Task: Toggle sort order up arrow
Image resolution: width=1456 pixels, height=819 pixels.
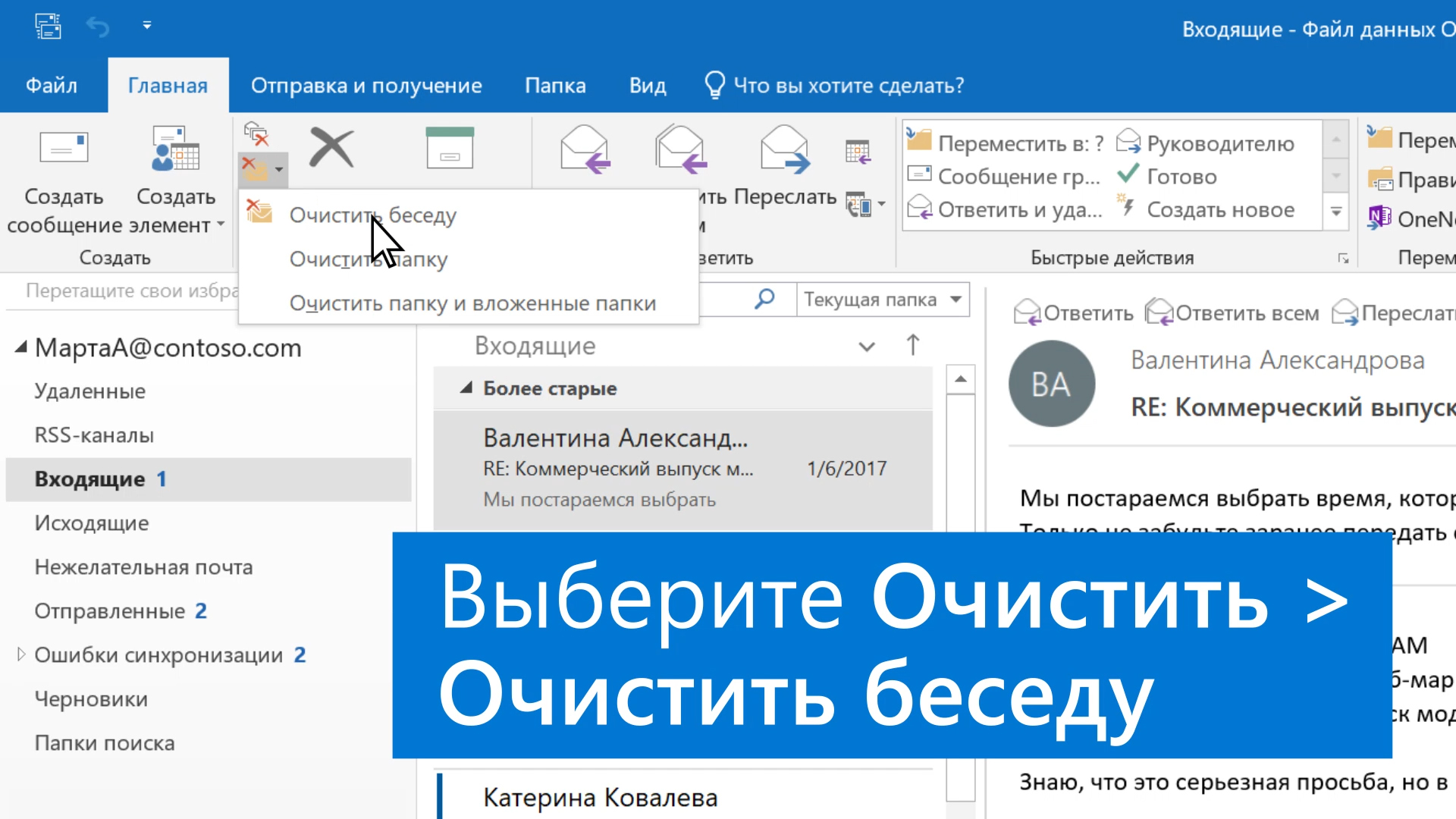Action: click(x=913, y=345)
